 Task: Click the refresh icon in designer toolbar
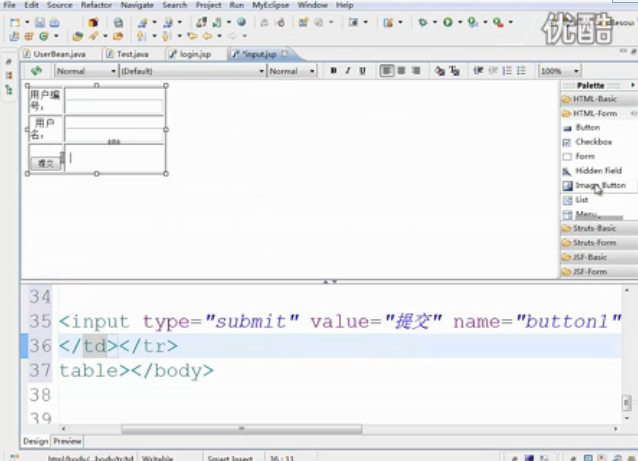(x=36, y=71)
